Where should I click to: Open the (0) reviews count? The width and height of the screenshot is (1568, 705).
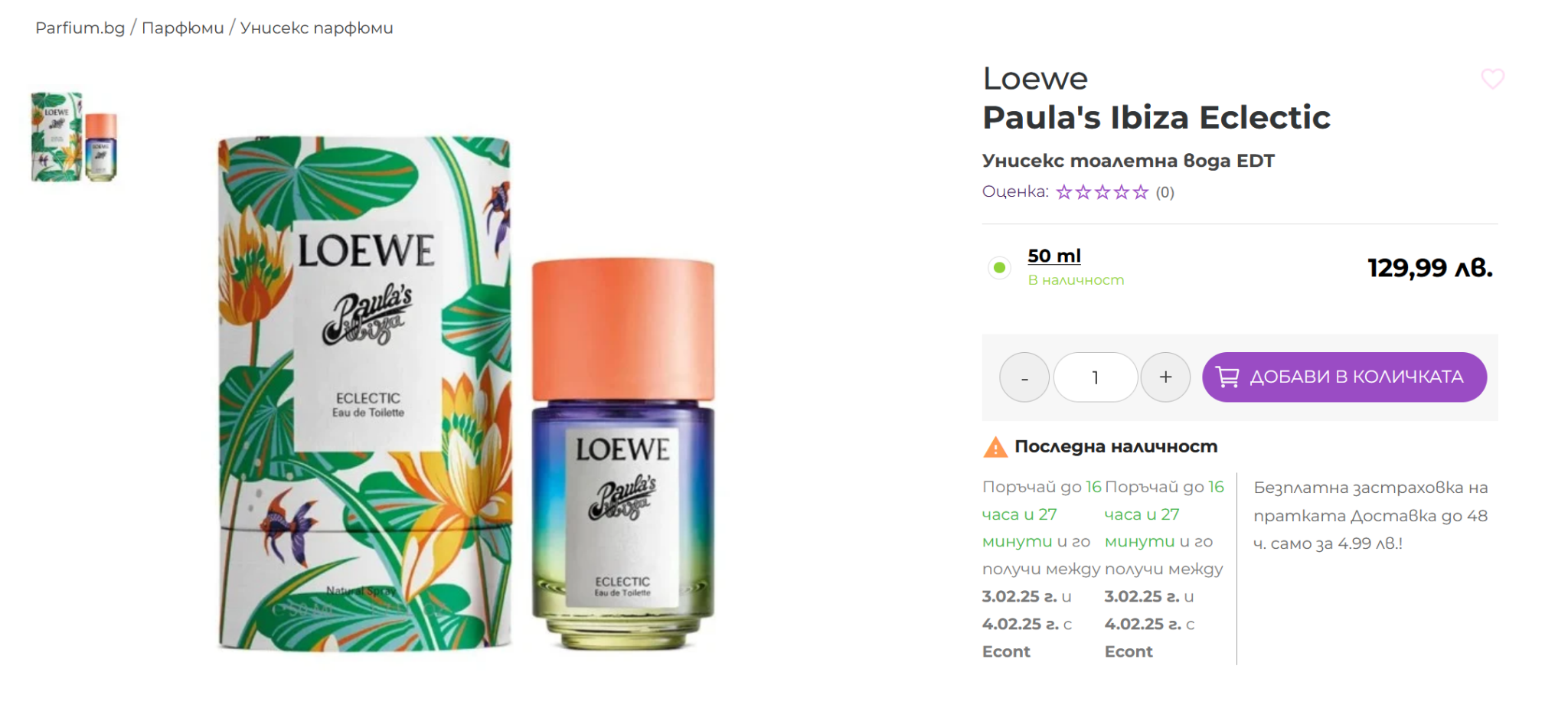click(x=1165, y=192)
